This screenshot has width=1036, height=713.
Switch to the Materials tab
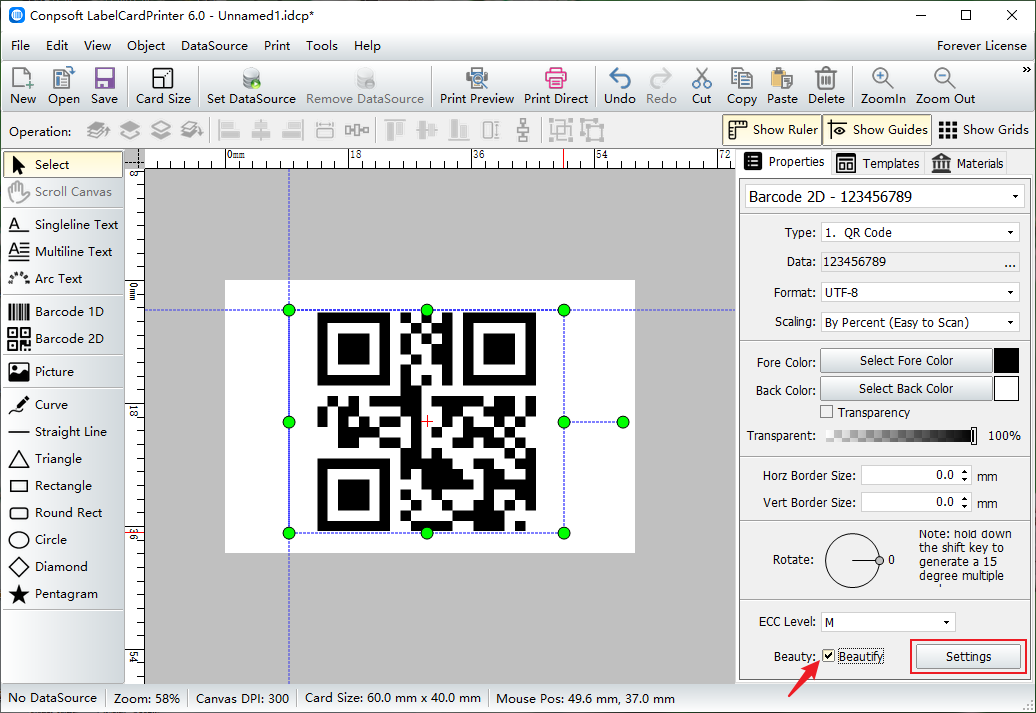[968, 163]
